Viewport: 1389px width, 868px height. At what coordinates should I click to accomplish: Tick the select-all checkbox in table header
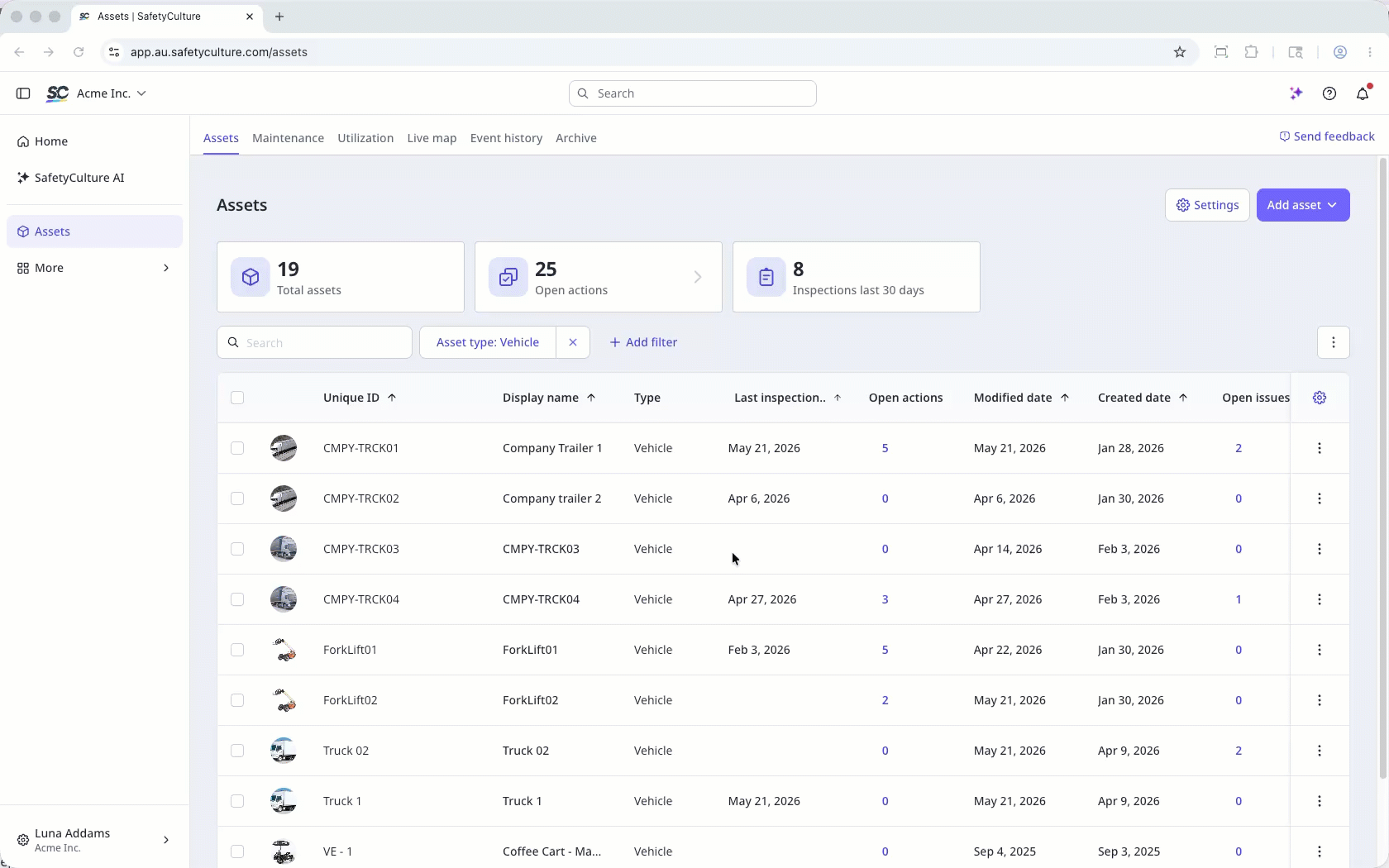tap(237, 398)
